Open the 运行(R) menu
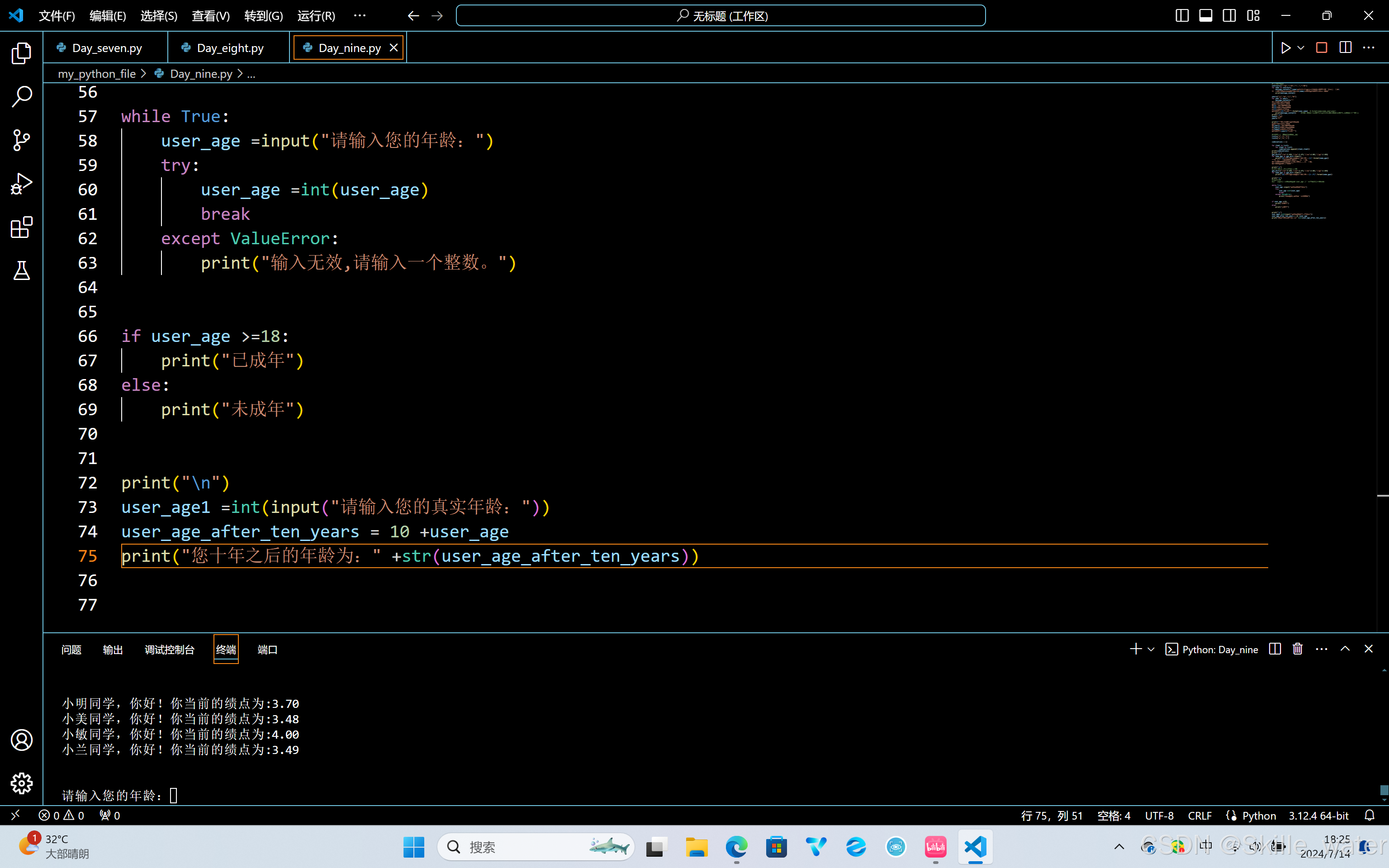The width and height of the screenshot is (1389, 868). click(316, 15)
